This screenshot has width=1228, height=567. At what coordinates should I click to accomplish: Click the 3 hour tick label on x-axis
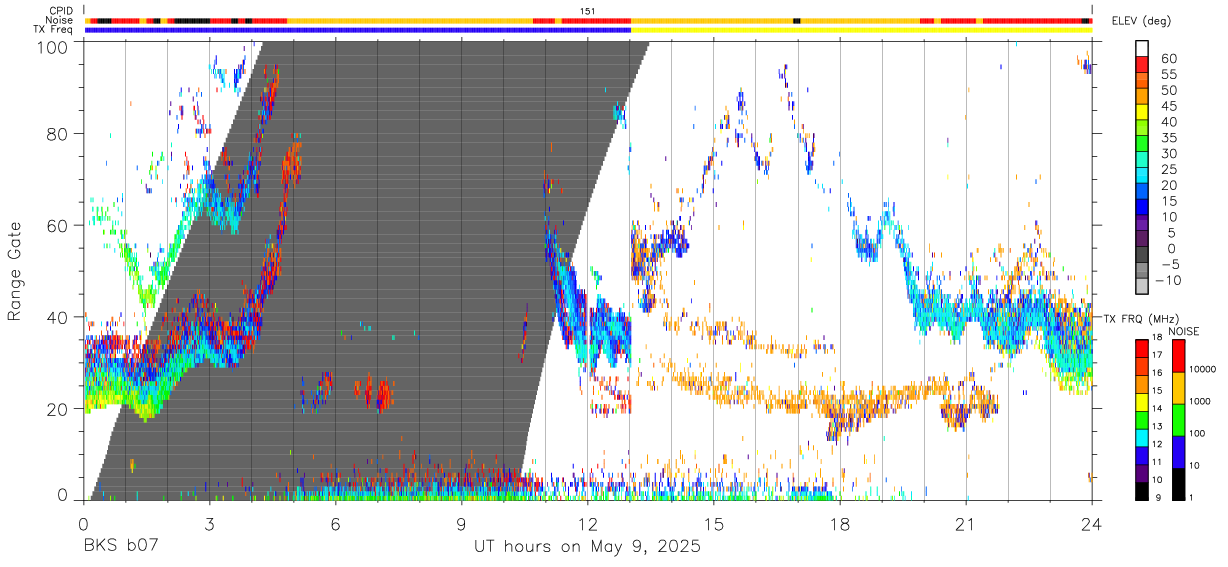pyautogui.click(x=209, y=524)
